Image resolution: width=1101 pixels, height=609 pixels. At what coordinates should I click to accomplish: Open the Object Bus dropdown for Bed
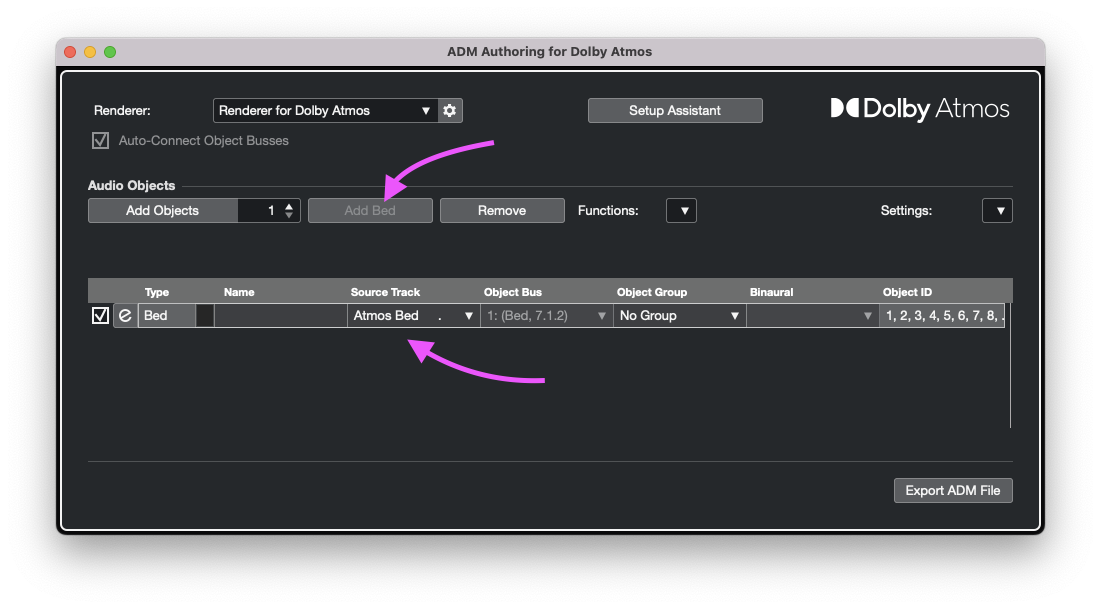coord(546,316)
